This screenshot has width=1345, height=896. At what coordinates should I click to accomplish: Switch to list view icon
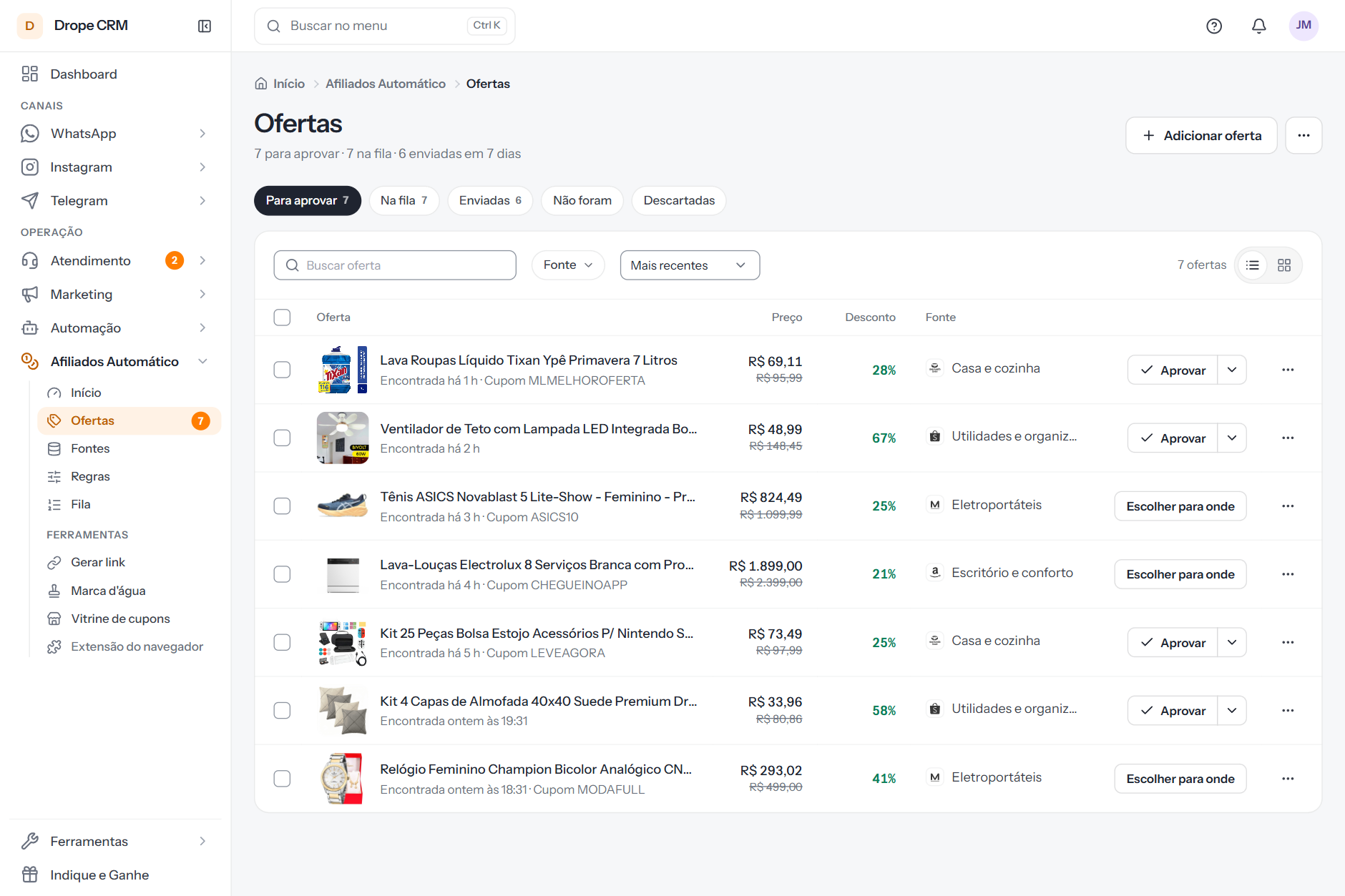[1253, 265]
